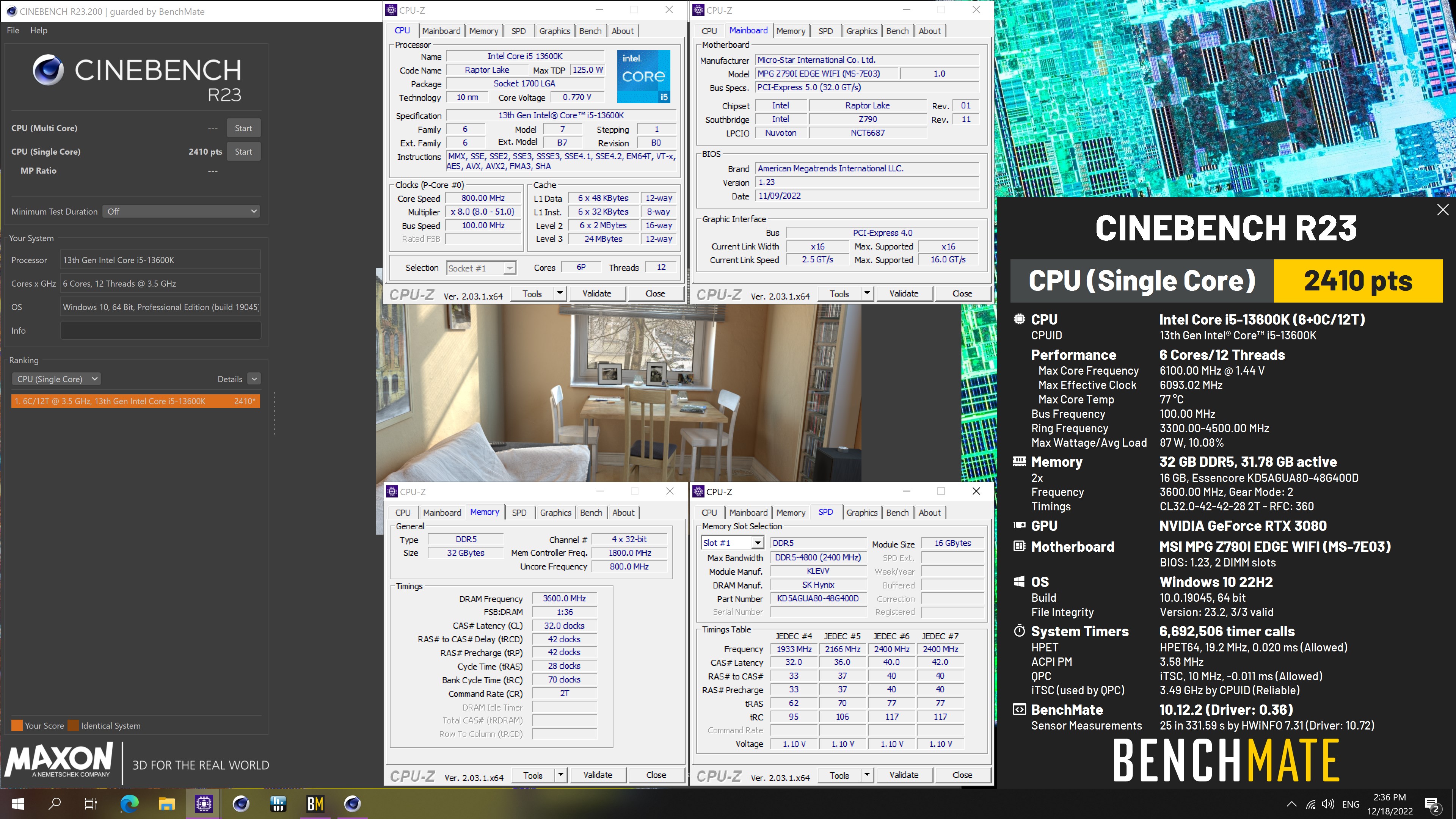The width and height of the screenshot is (1456, 819).
Task: Click the Cinebench sphere icon in taskbar
Action: click(x=241, y=803)
